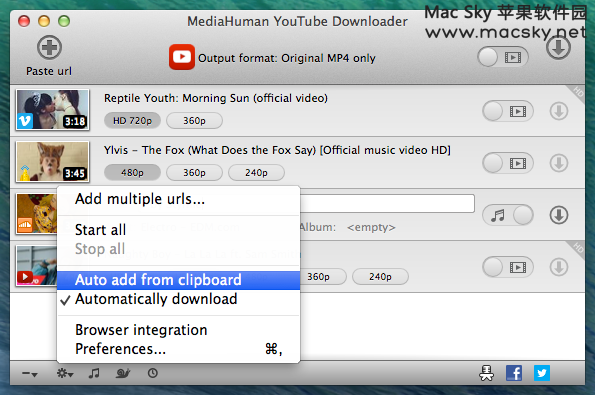Choose Auto add from clipboard
This screenshot has width=595, height=395.
click(x=178, y=280)
